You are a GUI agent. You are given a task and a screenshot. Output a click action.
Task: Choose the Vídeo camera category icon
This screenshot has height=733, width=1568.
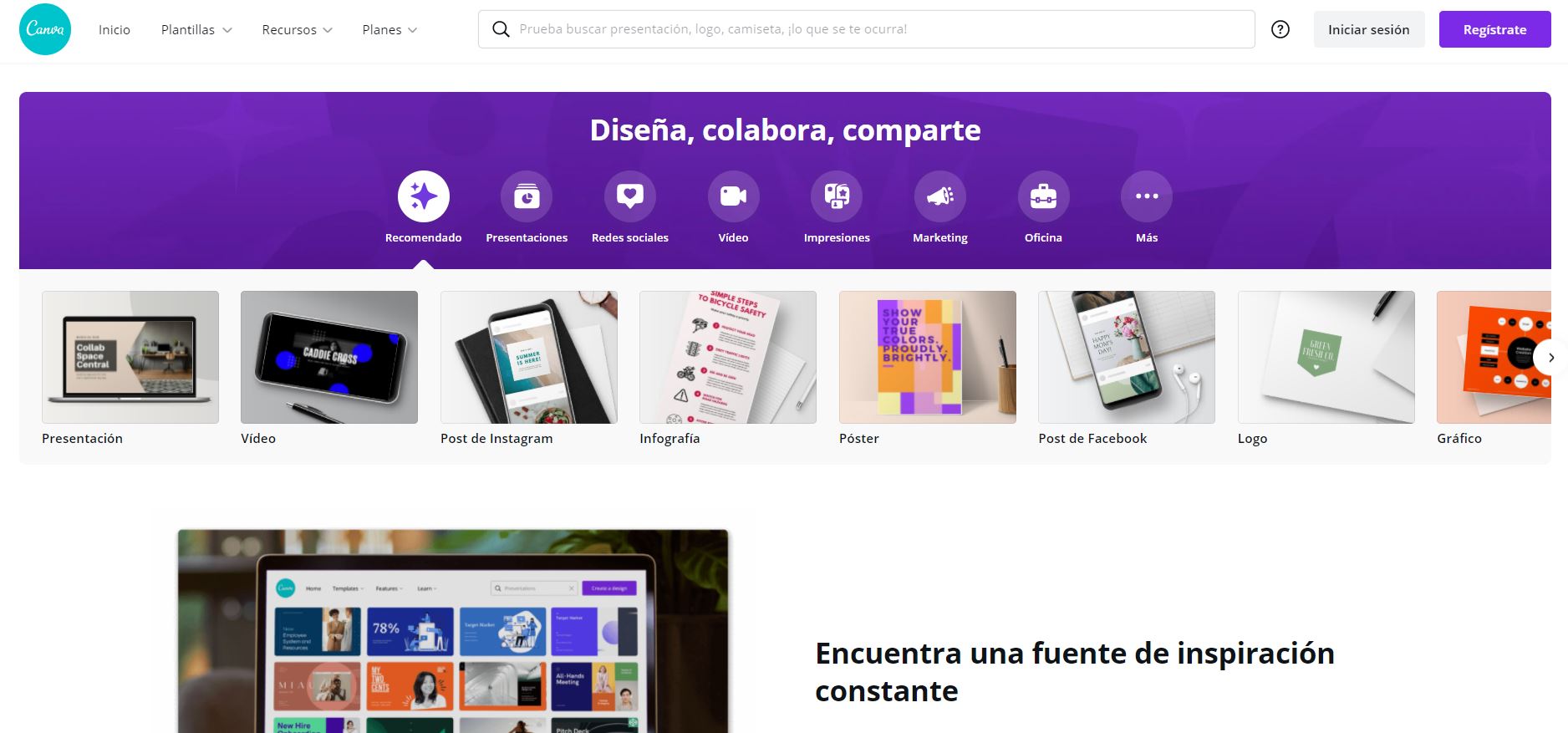click(733, 196)
